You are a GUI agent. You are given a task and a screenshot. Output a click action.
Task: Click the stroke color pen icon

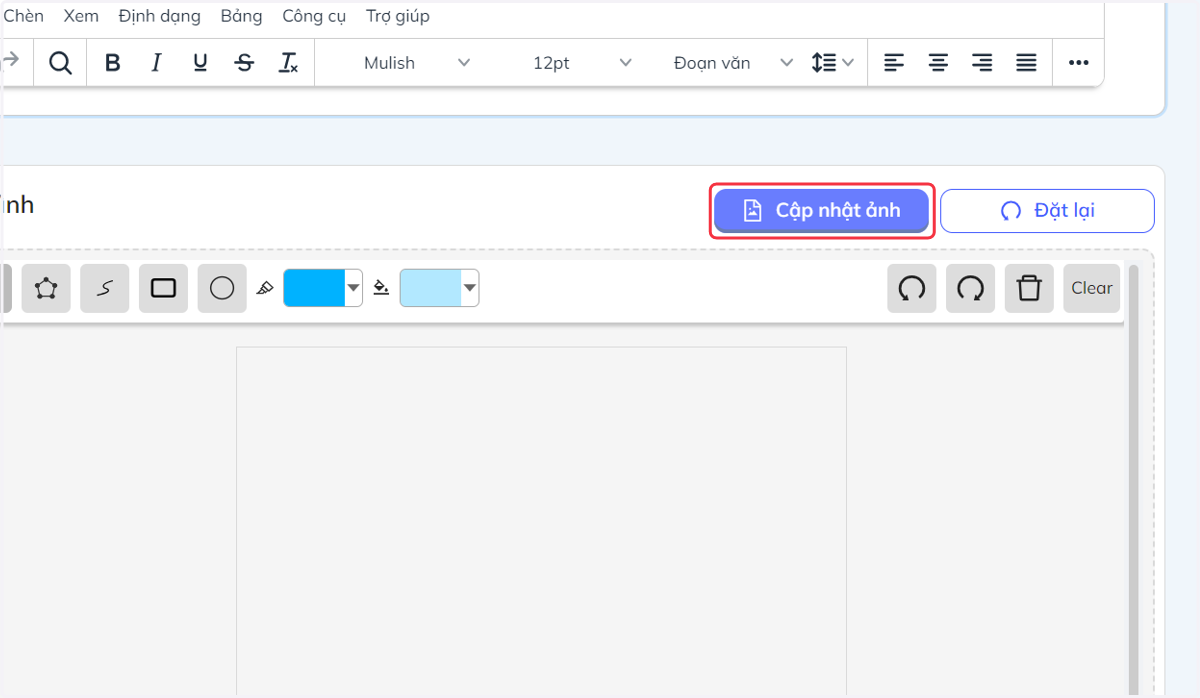point(265,289)
